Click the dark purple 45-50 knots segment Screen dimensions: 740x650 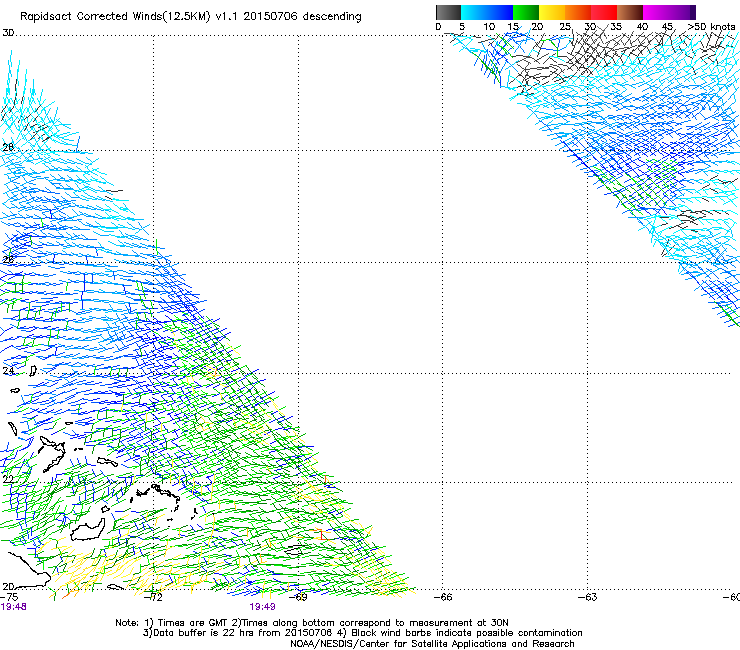click(682, 12)
